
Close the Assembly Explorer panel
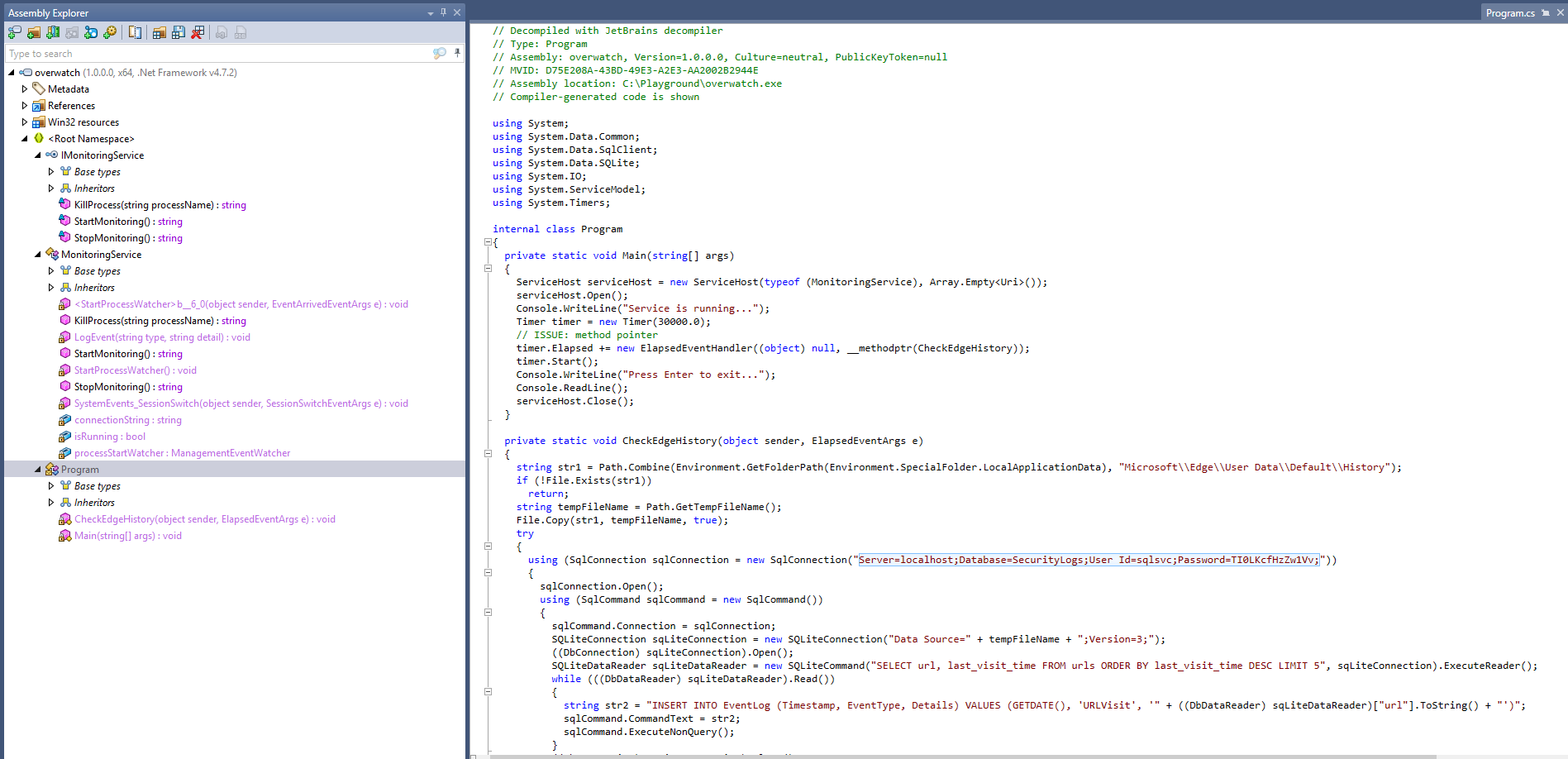[x=457, y=12]
